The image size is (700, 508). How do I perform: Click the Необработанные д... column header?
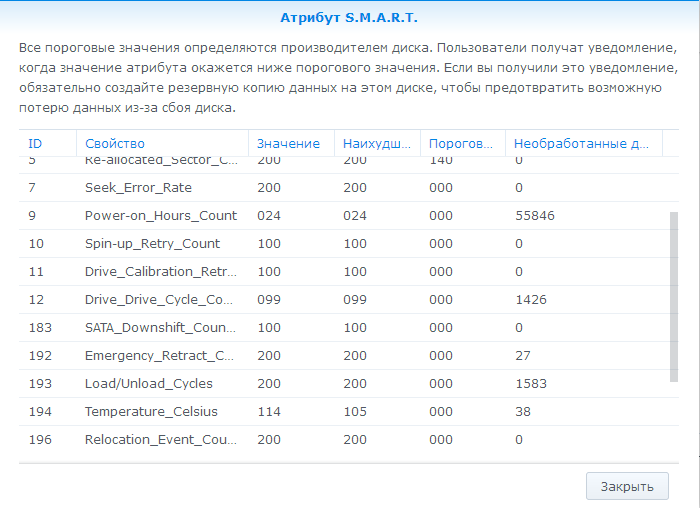(x=582, y=144)
